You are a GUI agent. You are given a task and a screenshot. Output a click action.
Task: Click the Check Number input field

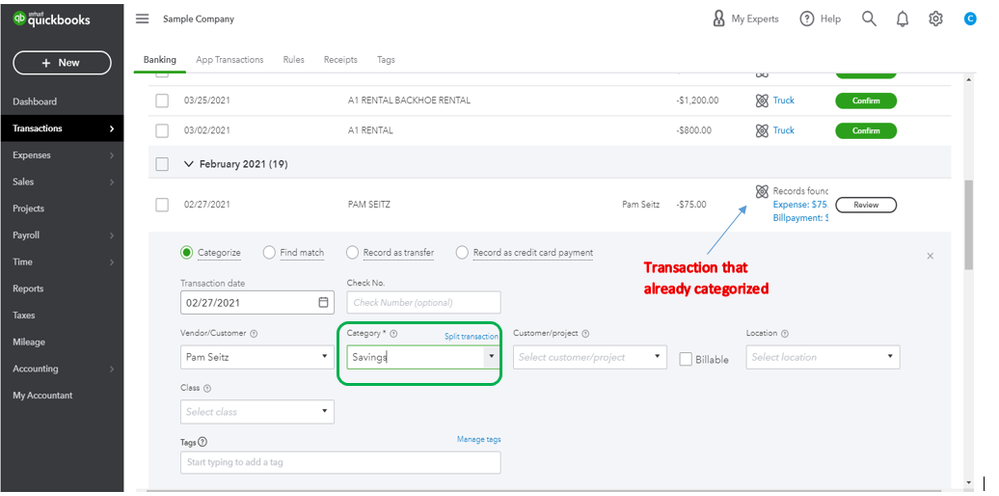(x=424, y=302)
